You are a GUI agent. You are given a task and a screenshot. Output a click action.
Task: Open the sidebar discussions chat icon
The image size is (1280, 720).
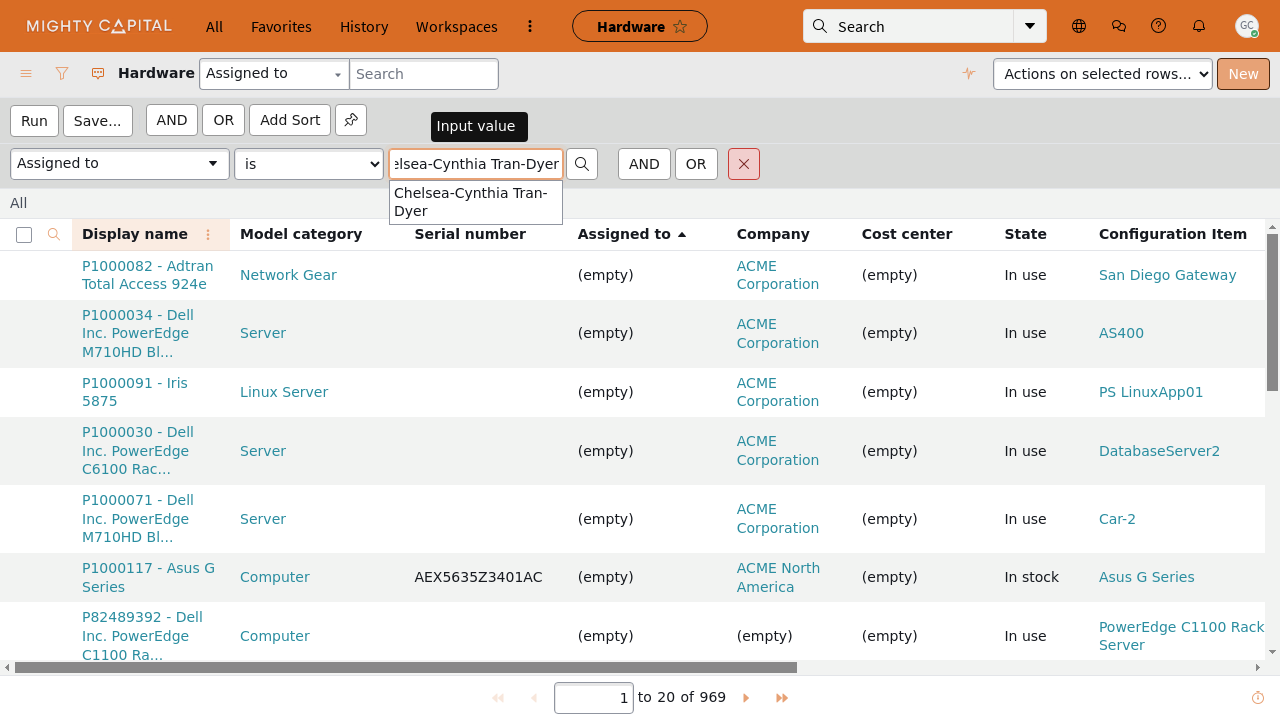pyautogui.click(x=1119, y=26)
